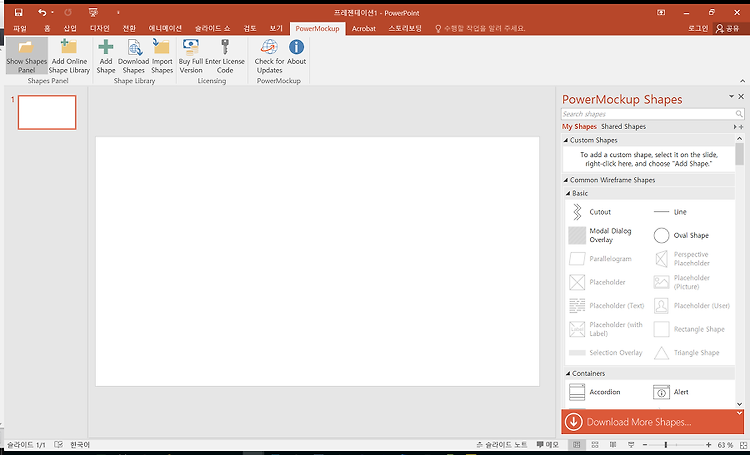Viewport: 750px width, 455px height.
Task: Collapse the ribbon with the chevron arrow
Action: click(742, 81)
